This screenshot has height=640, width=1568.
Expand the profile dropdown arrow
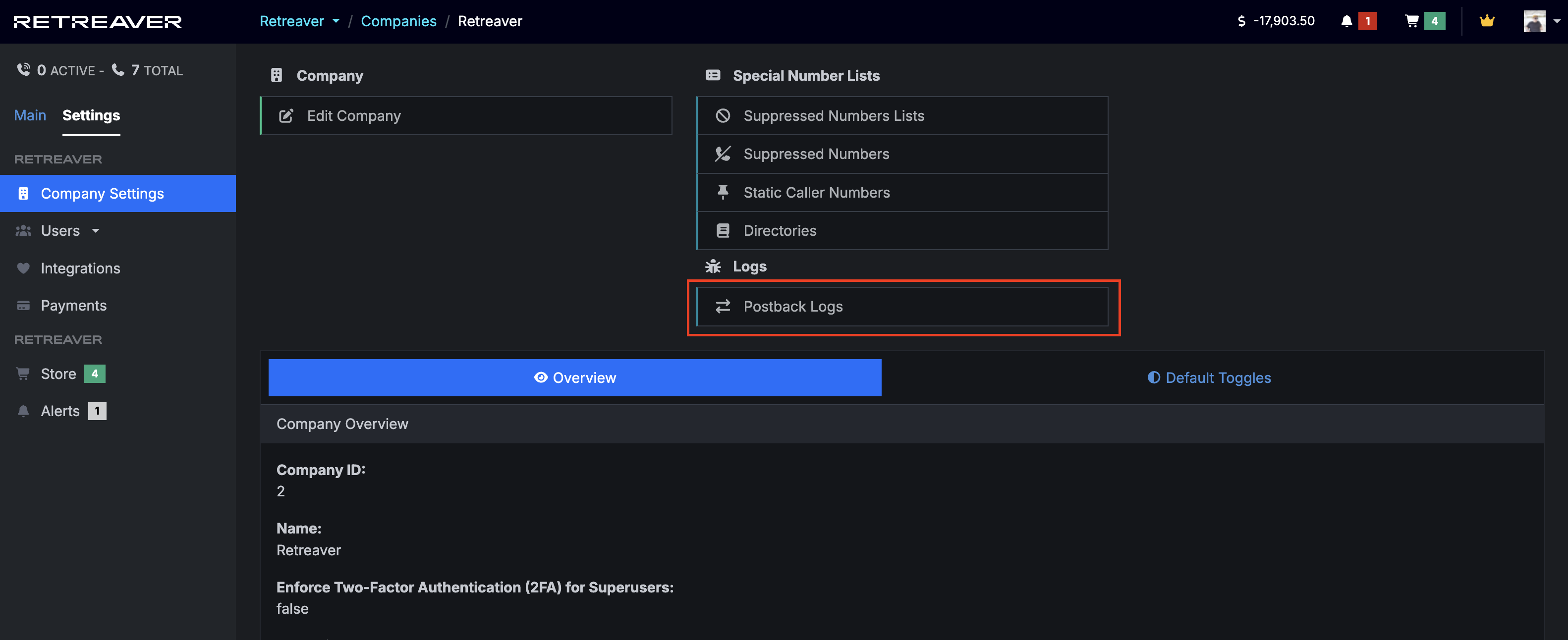(1557, 21)
